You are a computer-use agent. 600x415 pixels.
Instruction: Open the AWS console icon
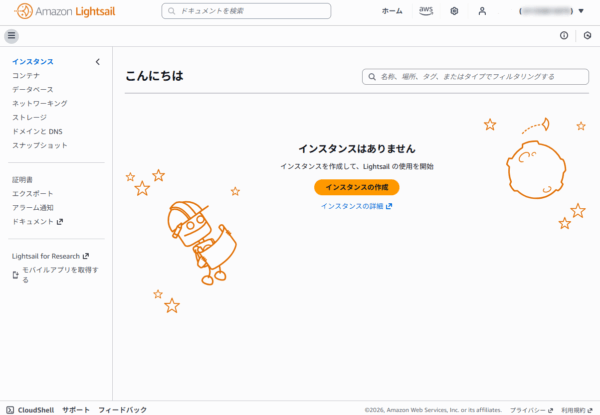click(426, 11)
